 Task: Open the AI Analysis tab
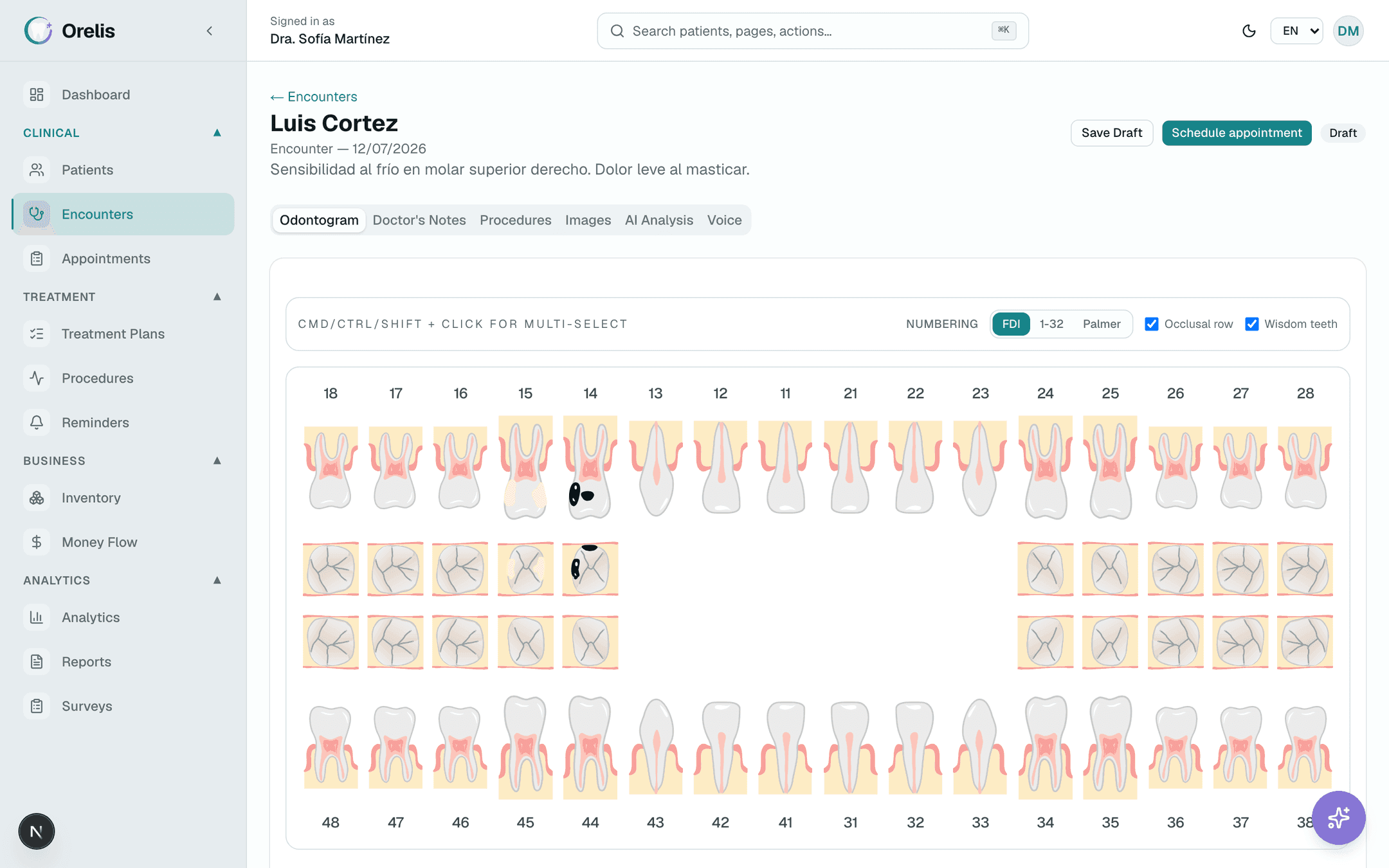point(659,220)
